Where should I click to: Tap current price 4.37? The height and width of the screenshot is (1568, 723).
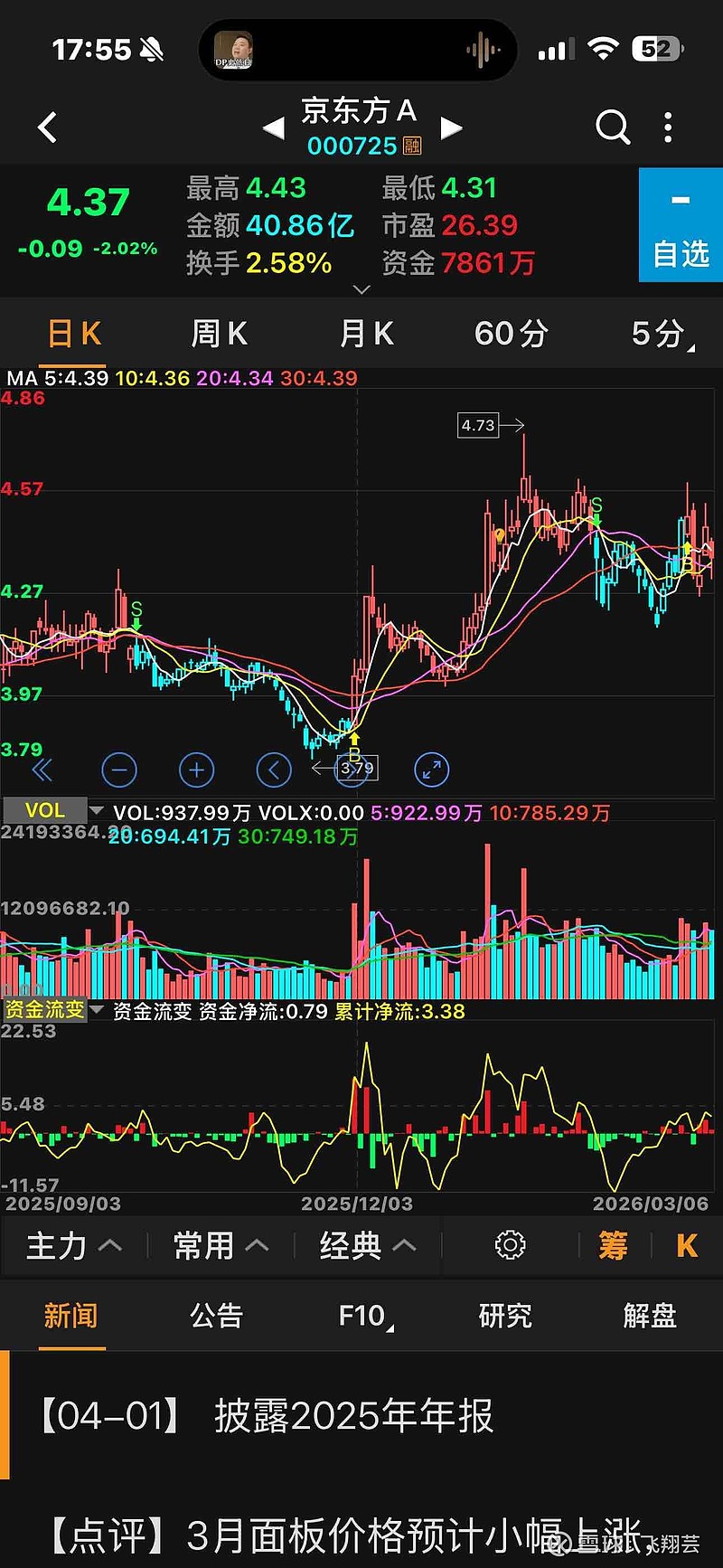point(88,202)
